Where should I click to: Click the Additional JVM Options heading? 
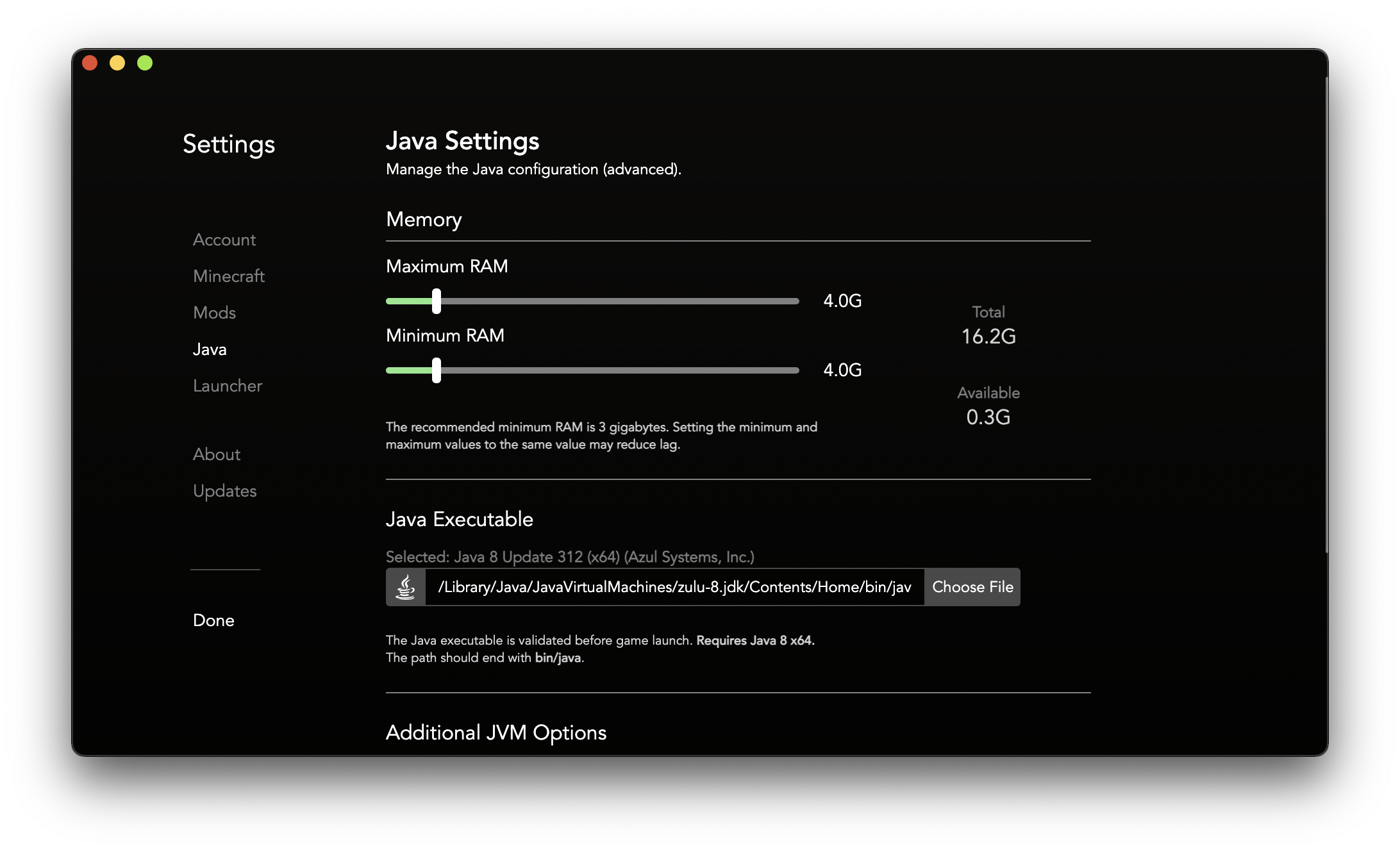(496, 732)
